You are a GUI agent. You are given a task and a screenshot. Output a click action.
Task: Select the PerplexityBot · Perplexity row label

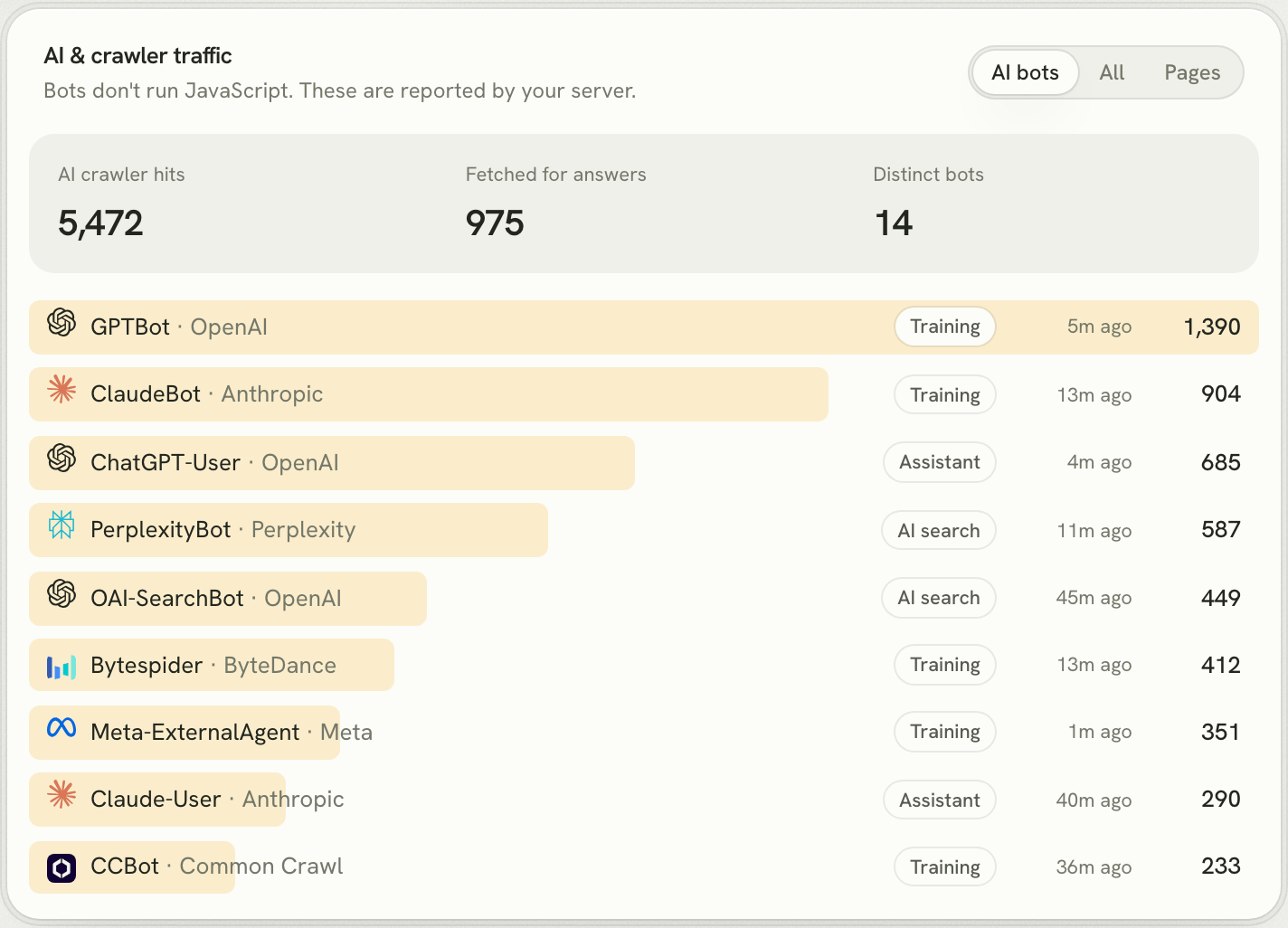[x=223, y=530]
